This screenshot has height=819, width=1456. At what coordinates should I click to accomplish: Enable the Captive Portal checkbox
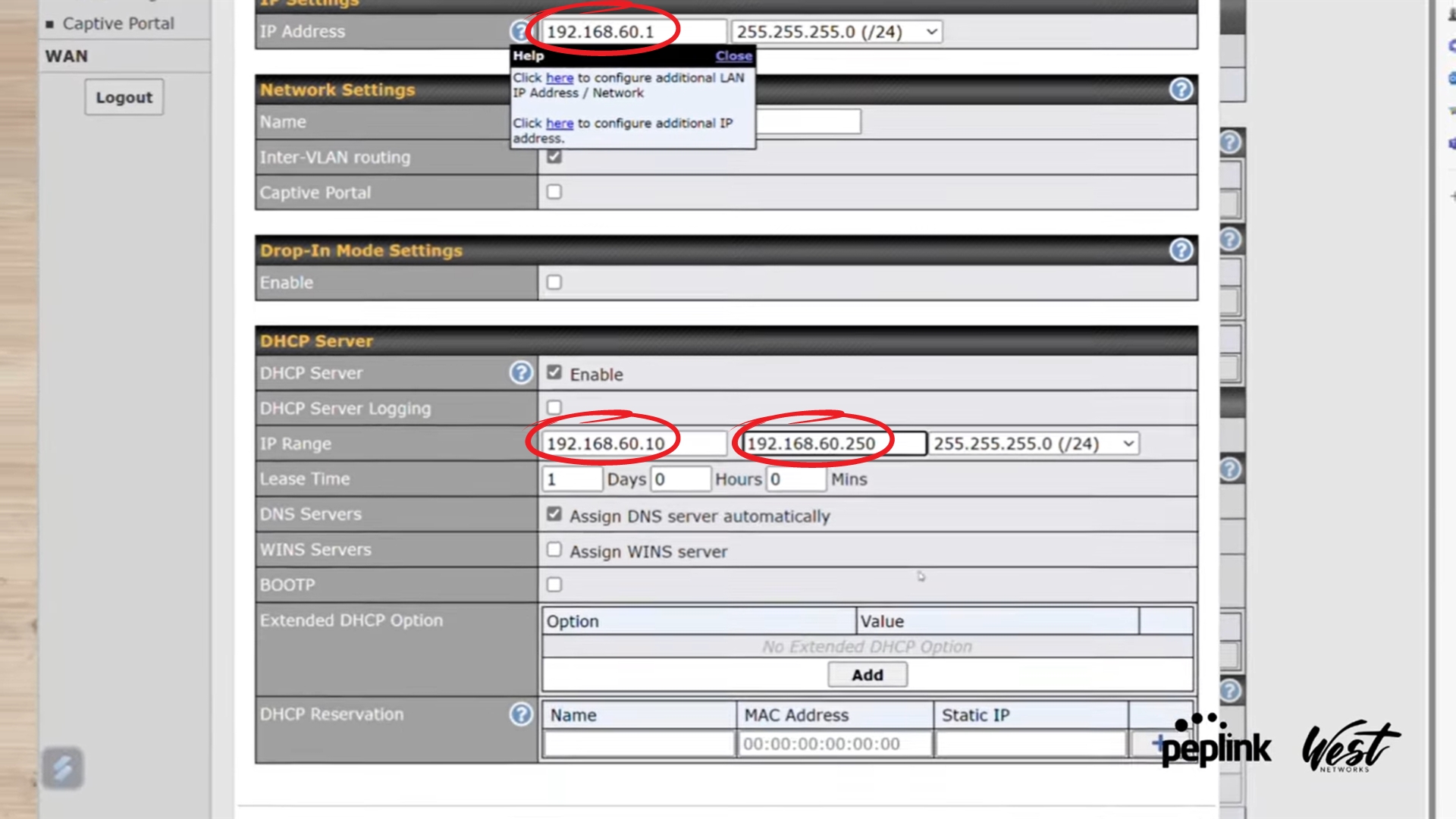coord(554,192)
